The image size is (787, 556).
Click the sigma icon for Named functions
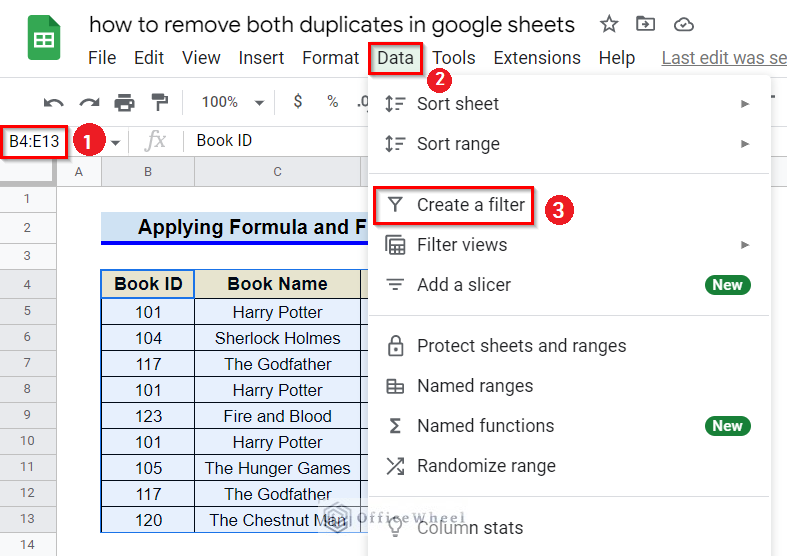point(395,426)
